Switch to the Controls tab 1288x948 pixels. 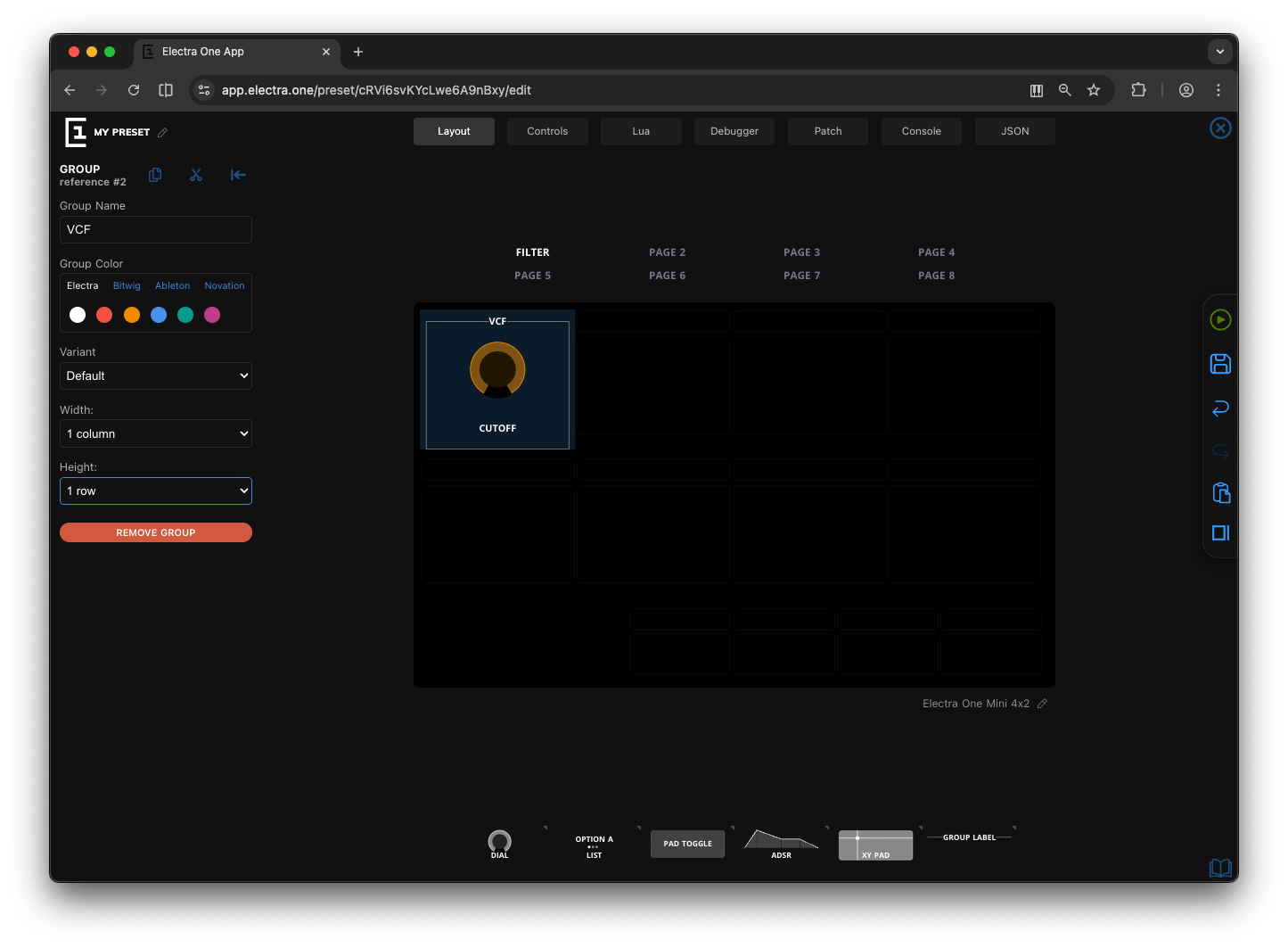(x=547, y=131)
